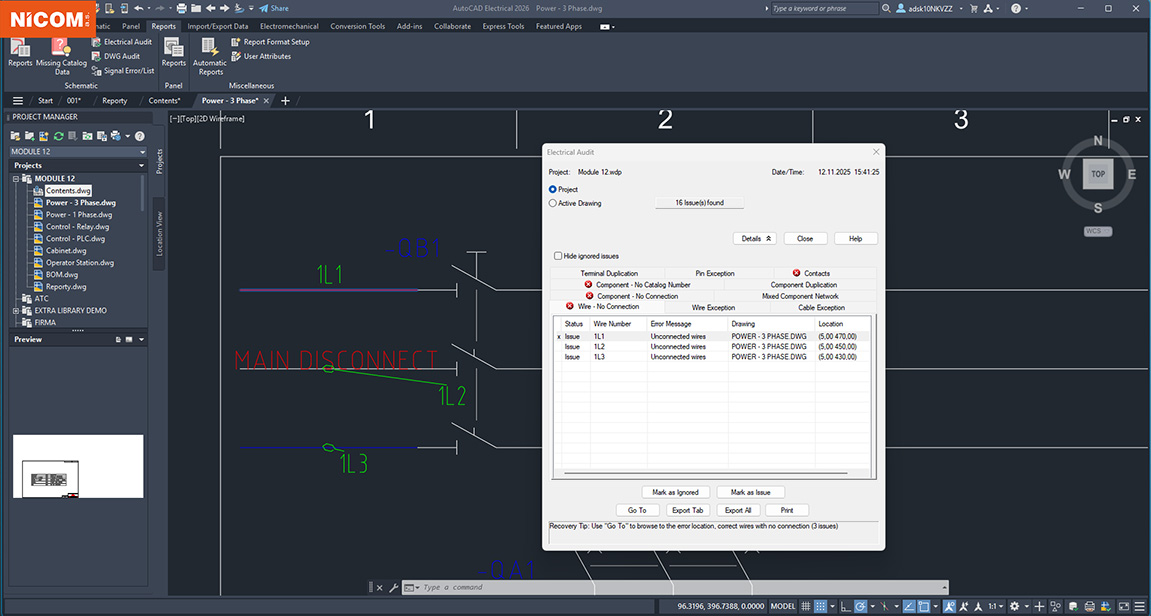Switch to the Wire Exception tab
The image size is (1151, 616).
point(713,308)
